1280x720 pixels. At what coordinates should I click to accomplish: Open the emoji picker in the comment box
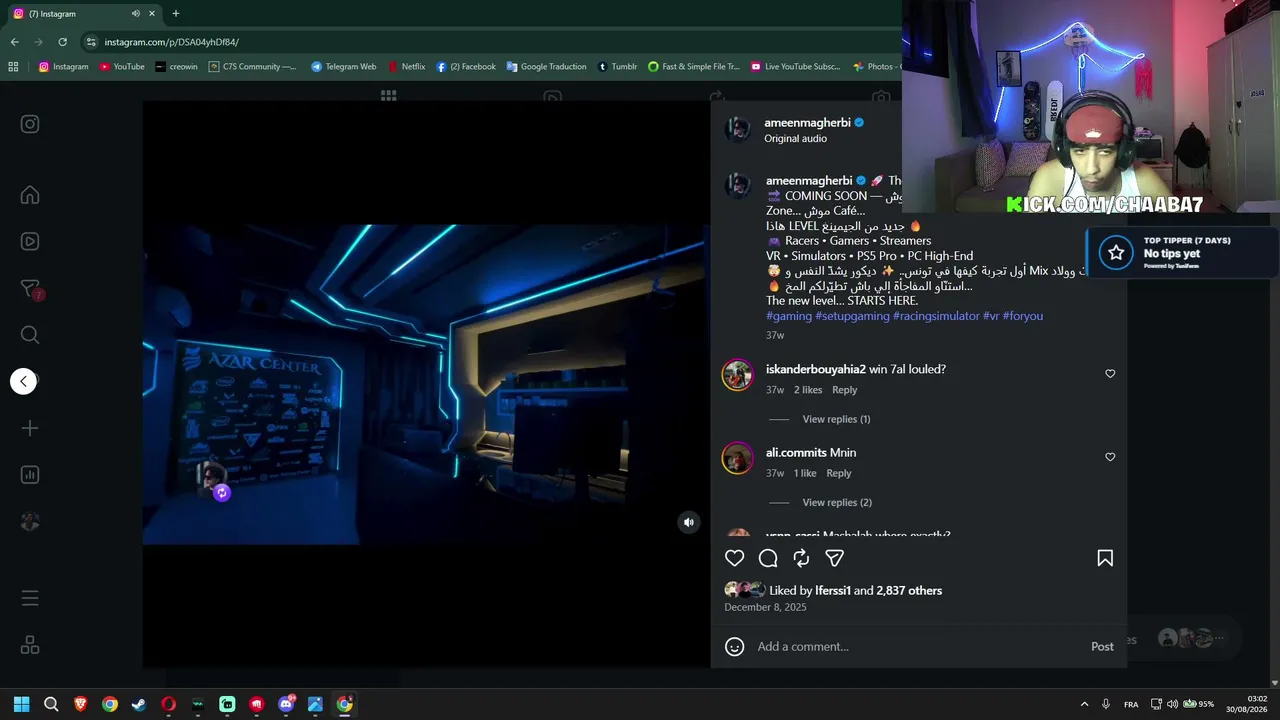coord(735,647)
